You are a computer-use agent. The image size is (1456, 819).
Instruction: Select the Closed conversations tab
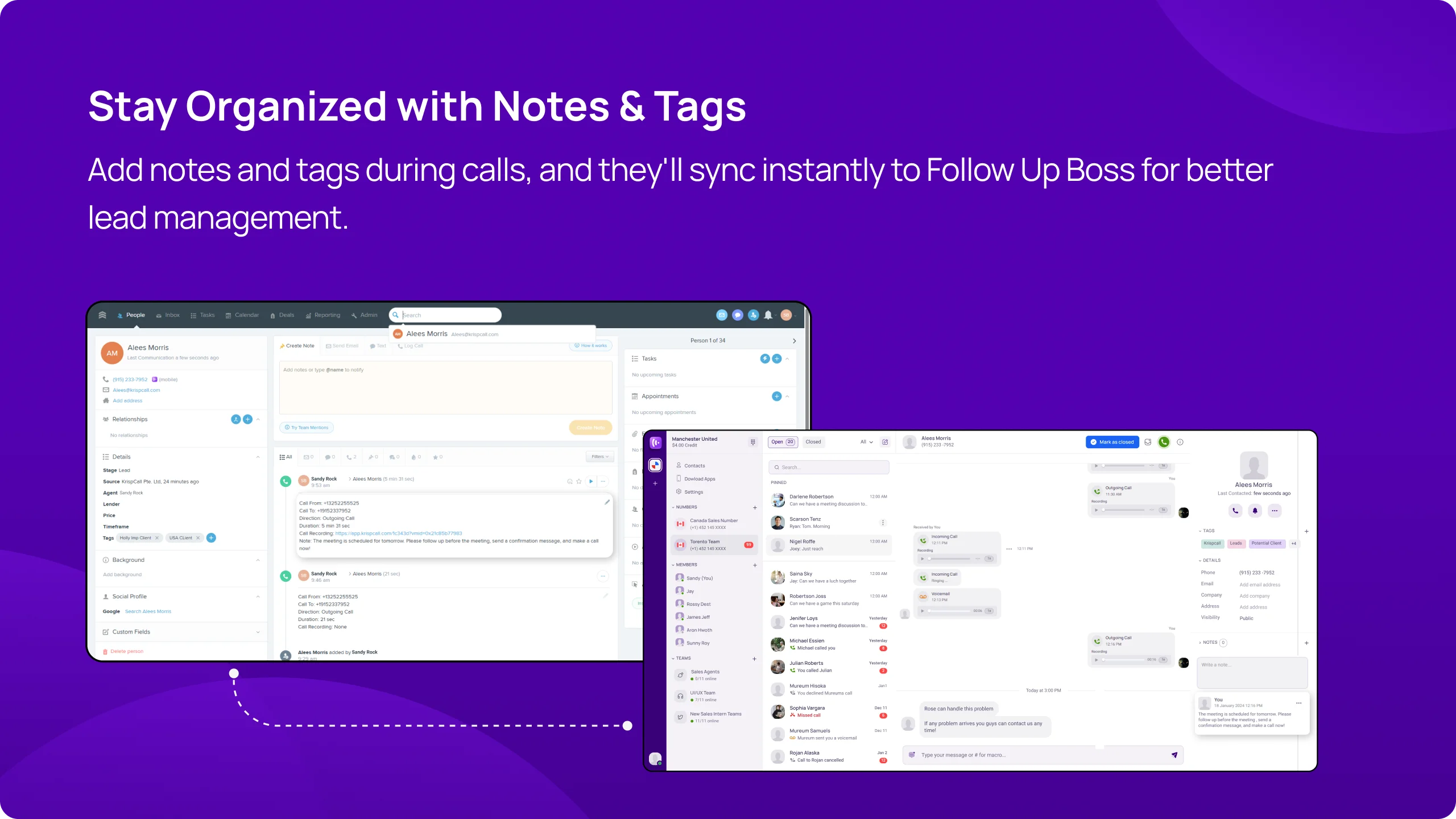[x=813, y=442]
